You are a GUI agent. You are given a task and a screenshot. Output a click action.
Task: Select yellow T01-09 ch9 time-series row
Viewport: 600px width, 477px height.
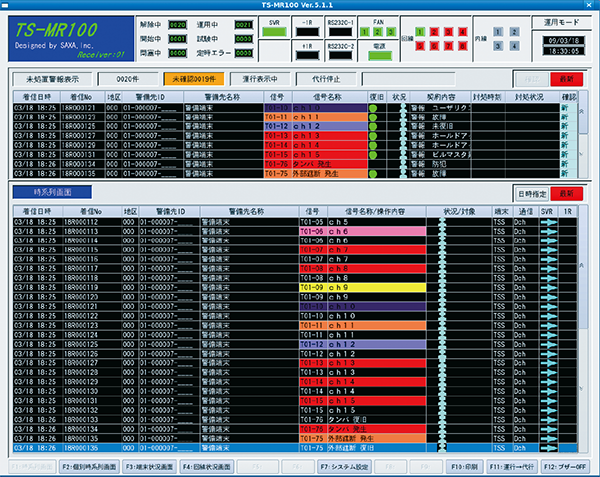coord(295,288)
